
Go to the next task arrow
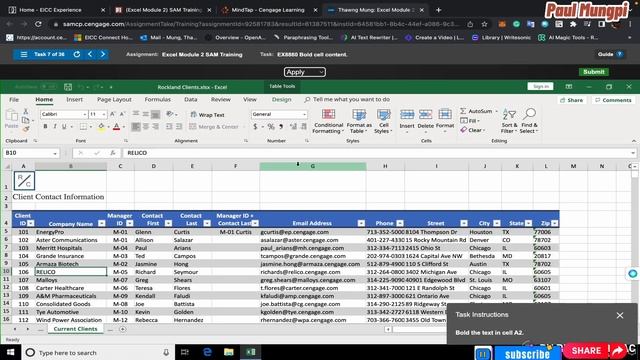coord(103,54)
